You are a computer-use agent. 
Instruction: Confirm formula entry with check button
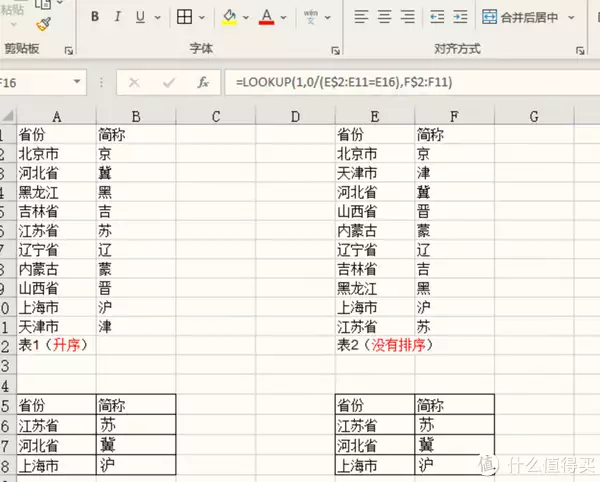coord(168,82)
